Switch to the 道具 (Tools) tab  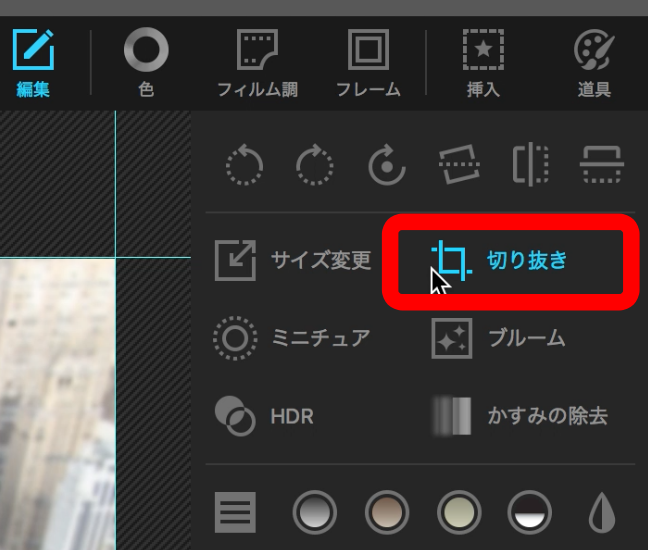click(594, 63)
